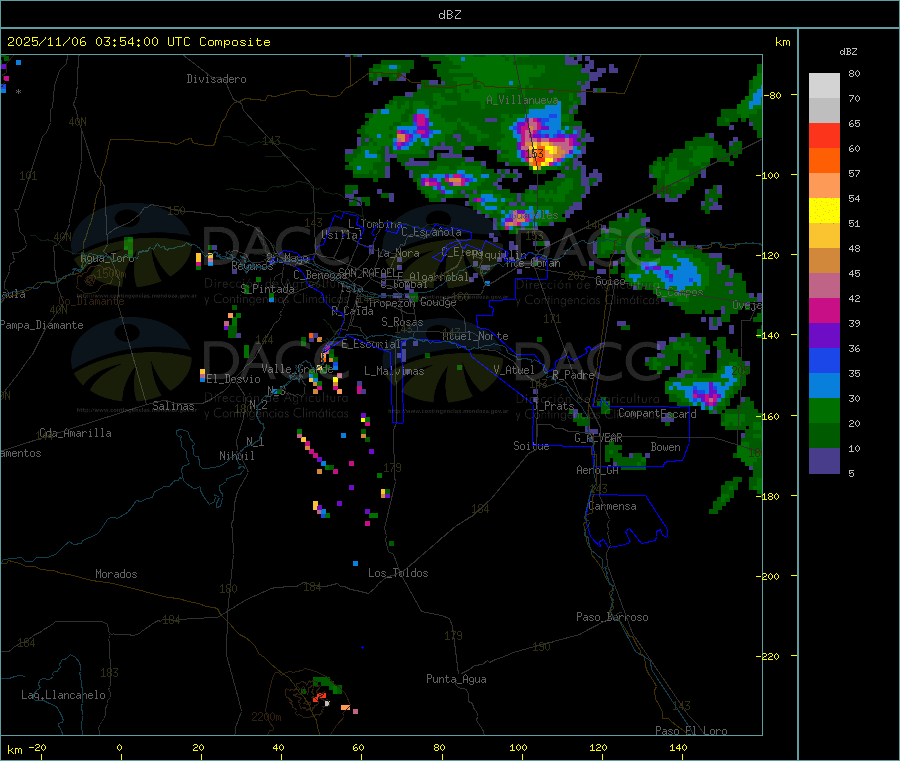The width and height of the screenshot is (900, 761).
Task: Click the V_Atuel label
Action: coord(514,370)
